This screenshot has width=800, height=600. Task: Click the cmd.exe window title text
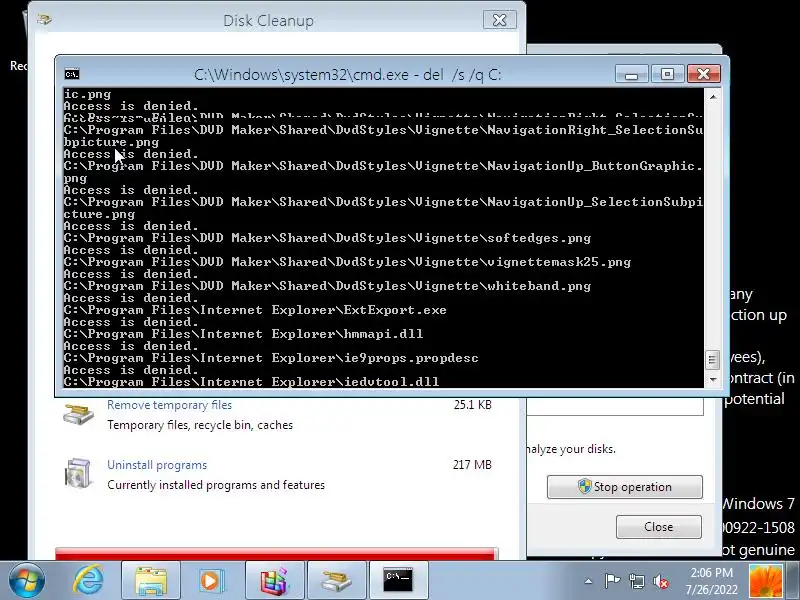(347, 75)
